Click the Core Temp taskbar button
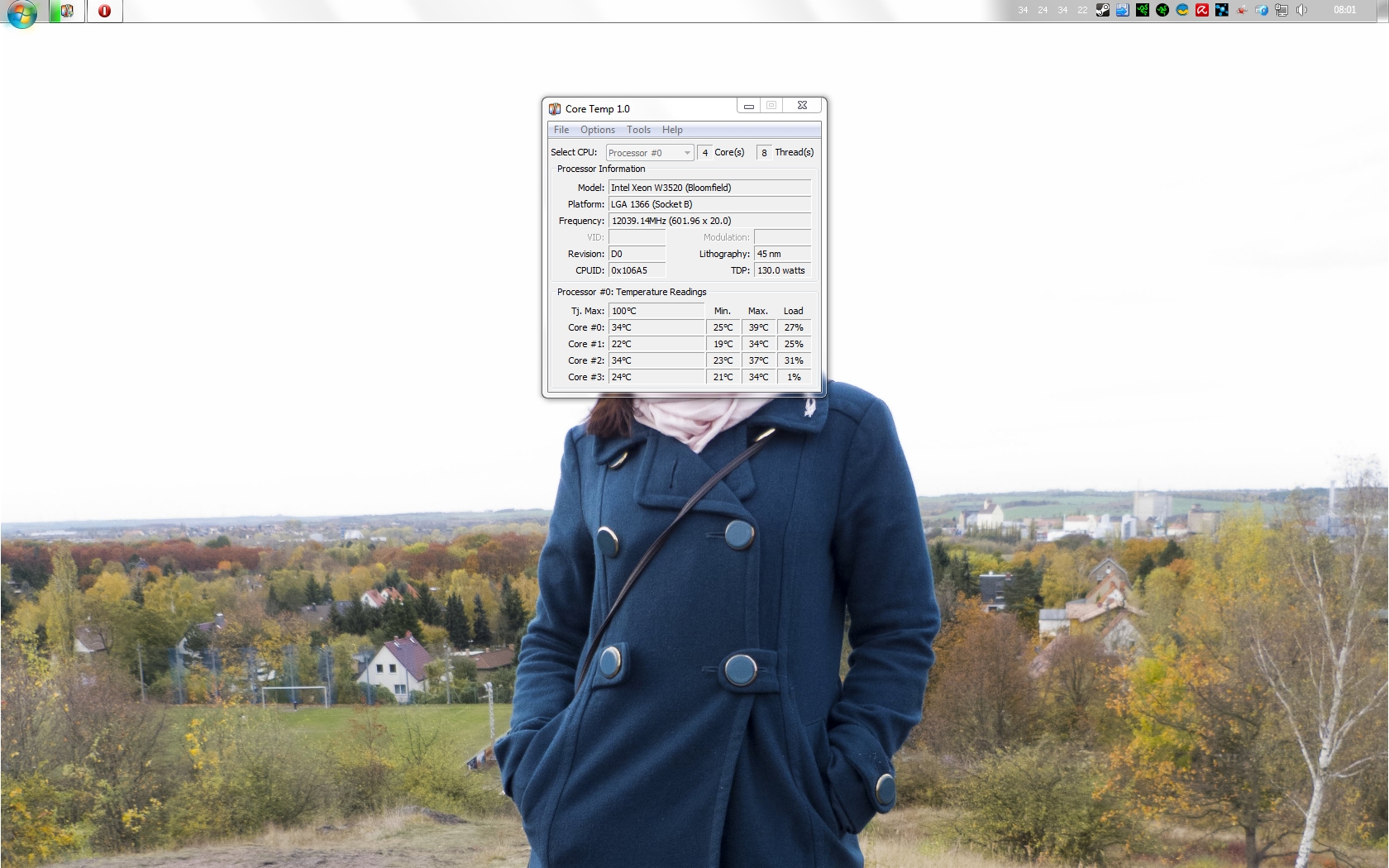 tap(67, 11)
